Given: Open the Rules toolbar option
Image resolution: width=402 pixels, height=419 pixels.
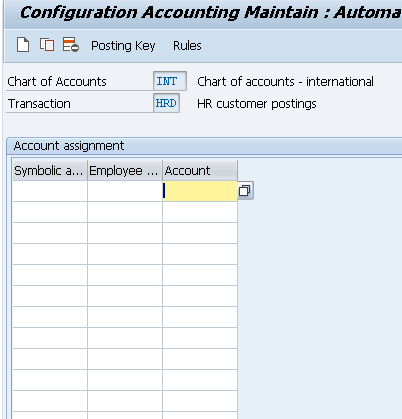Looking at the screenshot, I should [x=187, y=46].
